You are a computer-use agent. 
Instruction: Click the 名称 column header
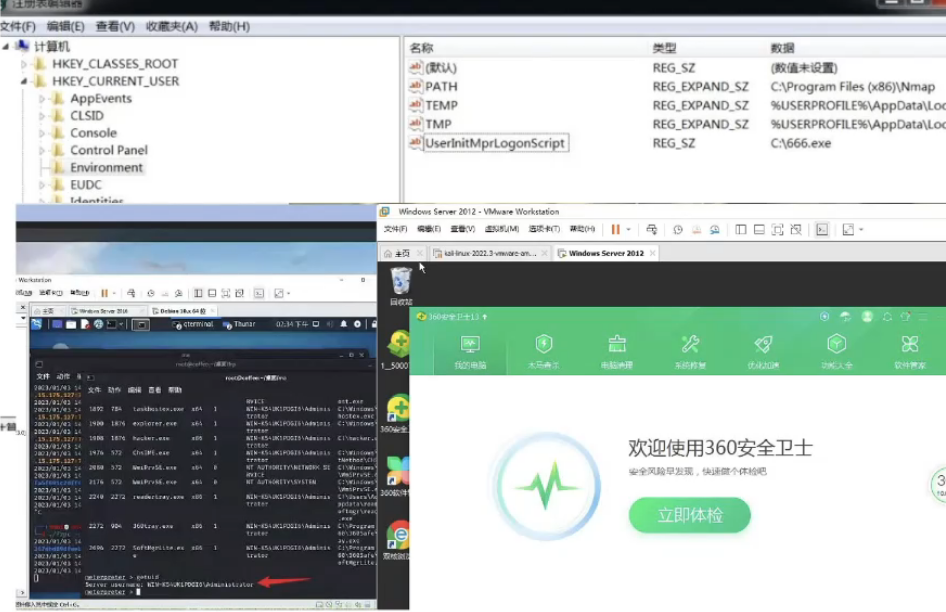coord(421,48)
